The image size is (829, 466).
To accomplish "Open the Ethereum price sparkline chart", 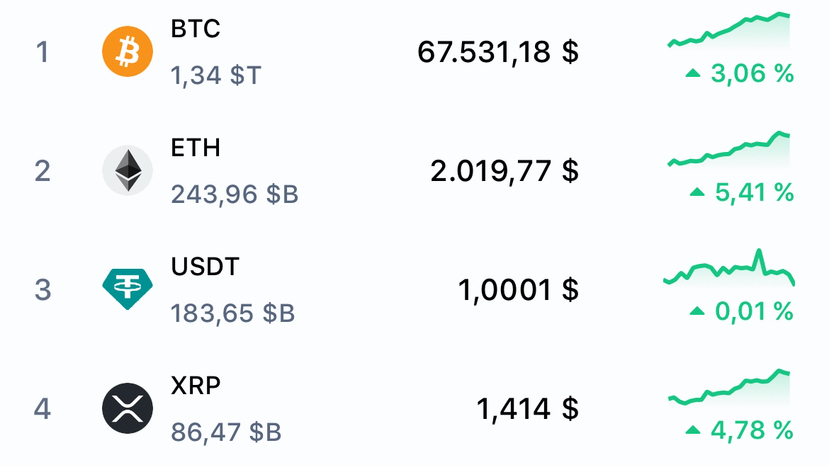I will click(729, 150).
